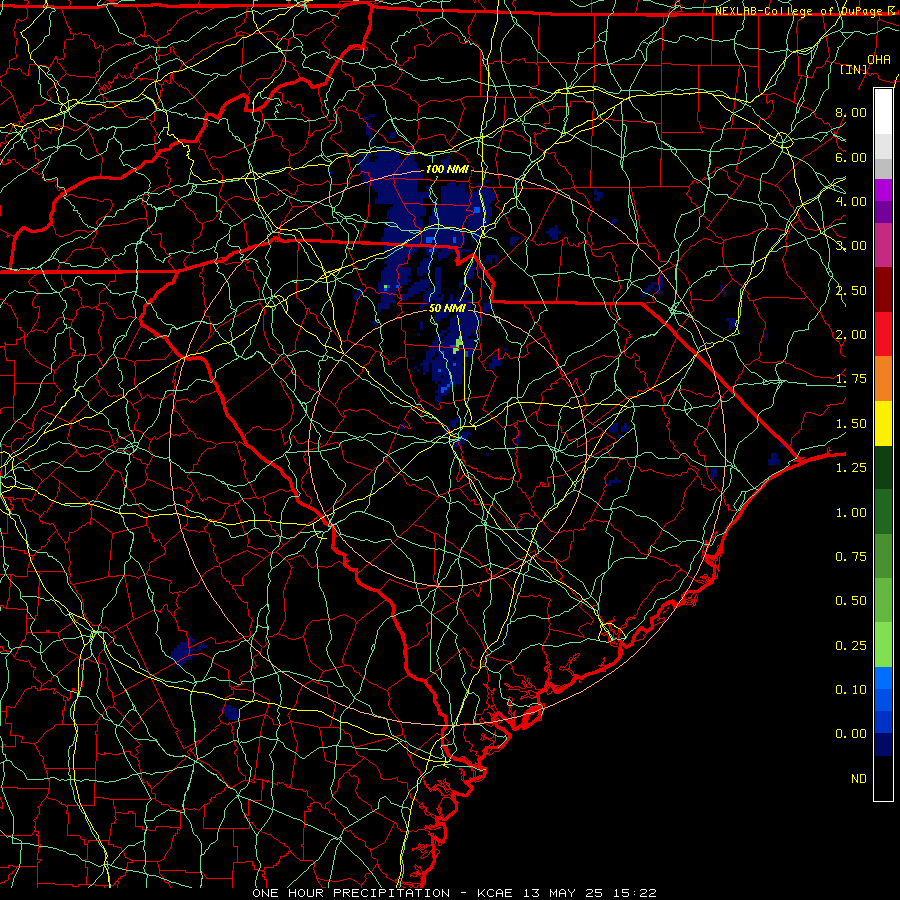
Task: Pick the white swatch in the color scale
Action: click(x=883, y=112)
